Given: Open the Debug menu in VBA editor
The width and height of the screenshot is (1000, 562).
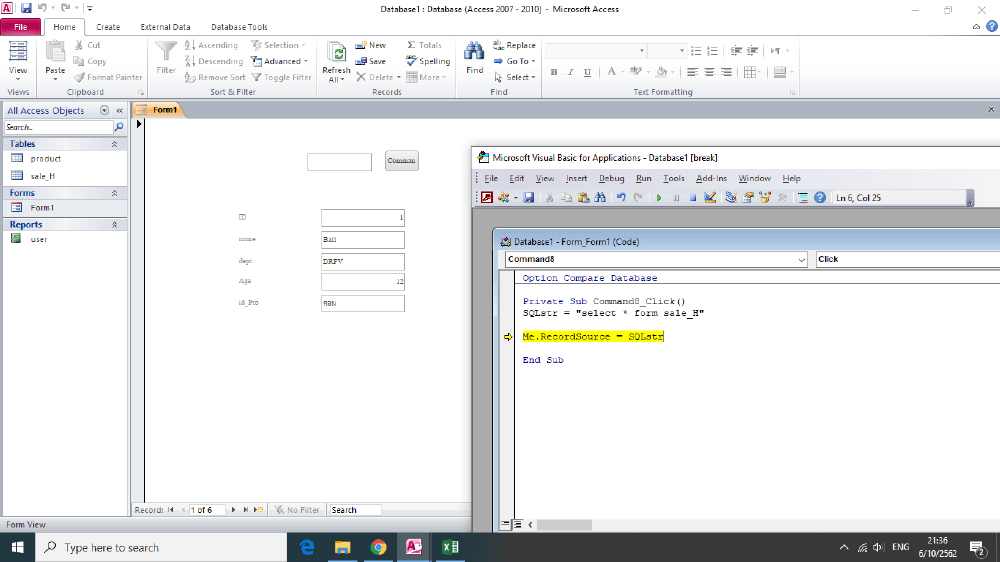Looking at the screenshot, I should 611,179.
